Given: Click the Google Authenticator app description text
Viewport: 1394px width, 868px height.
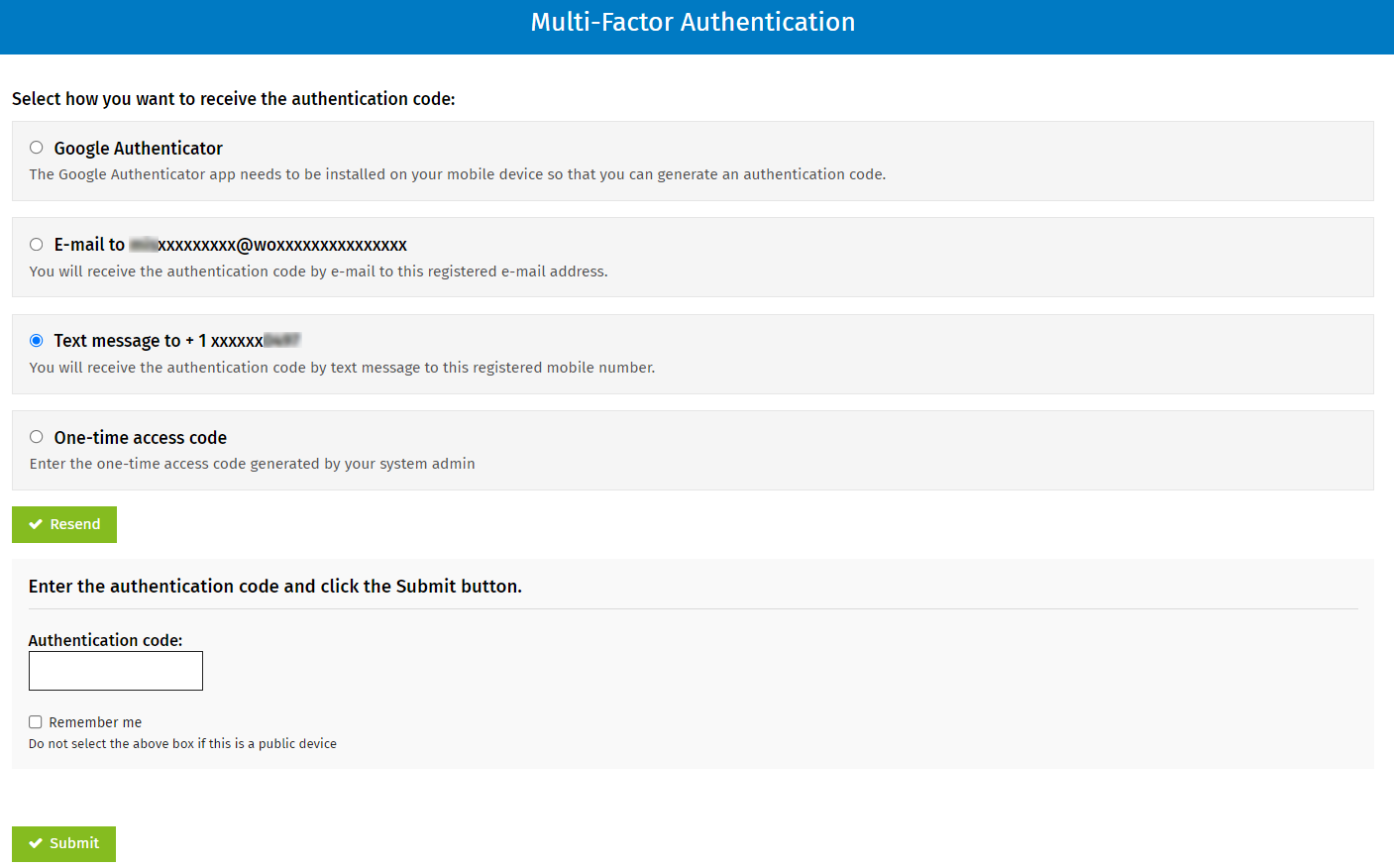Looking at the screenshot, I should 457,174.
